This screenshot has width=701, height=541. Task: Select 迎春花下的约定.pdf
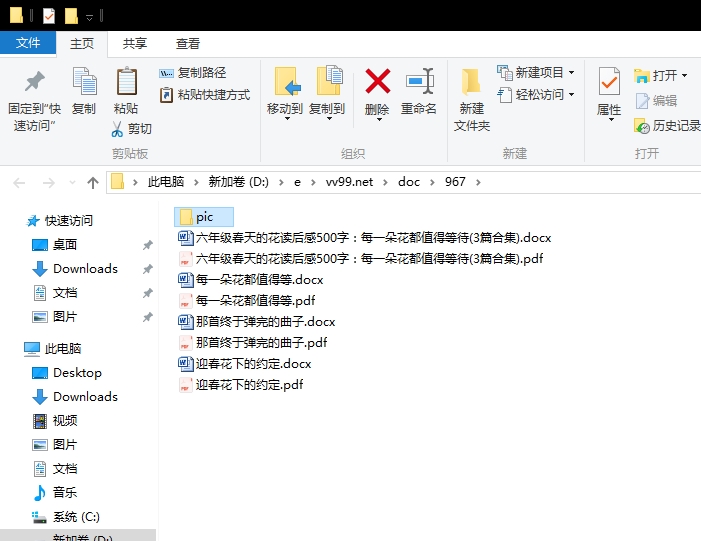(x=241, y=385)
